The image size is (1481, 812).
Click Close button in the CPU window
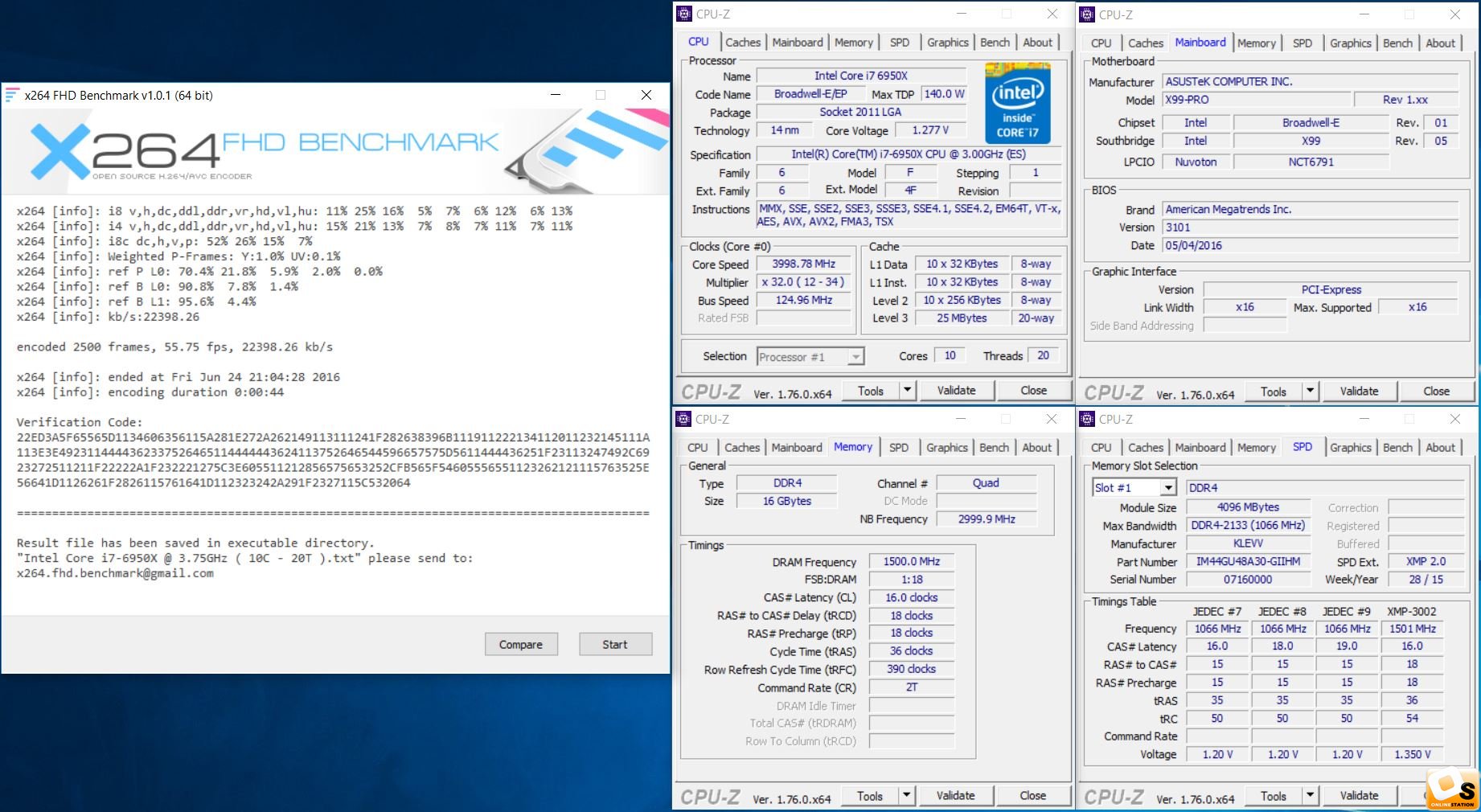(1034, 391)
